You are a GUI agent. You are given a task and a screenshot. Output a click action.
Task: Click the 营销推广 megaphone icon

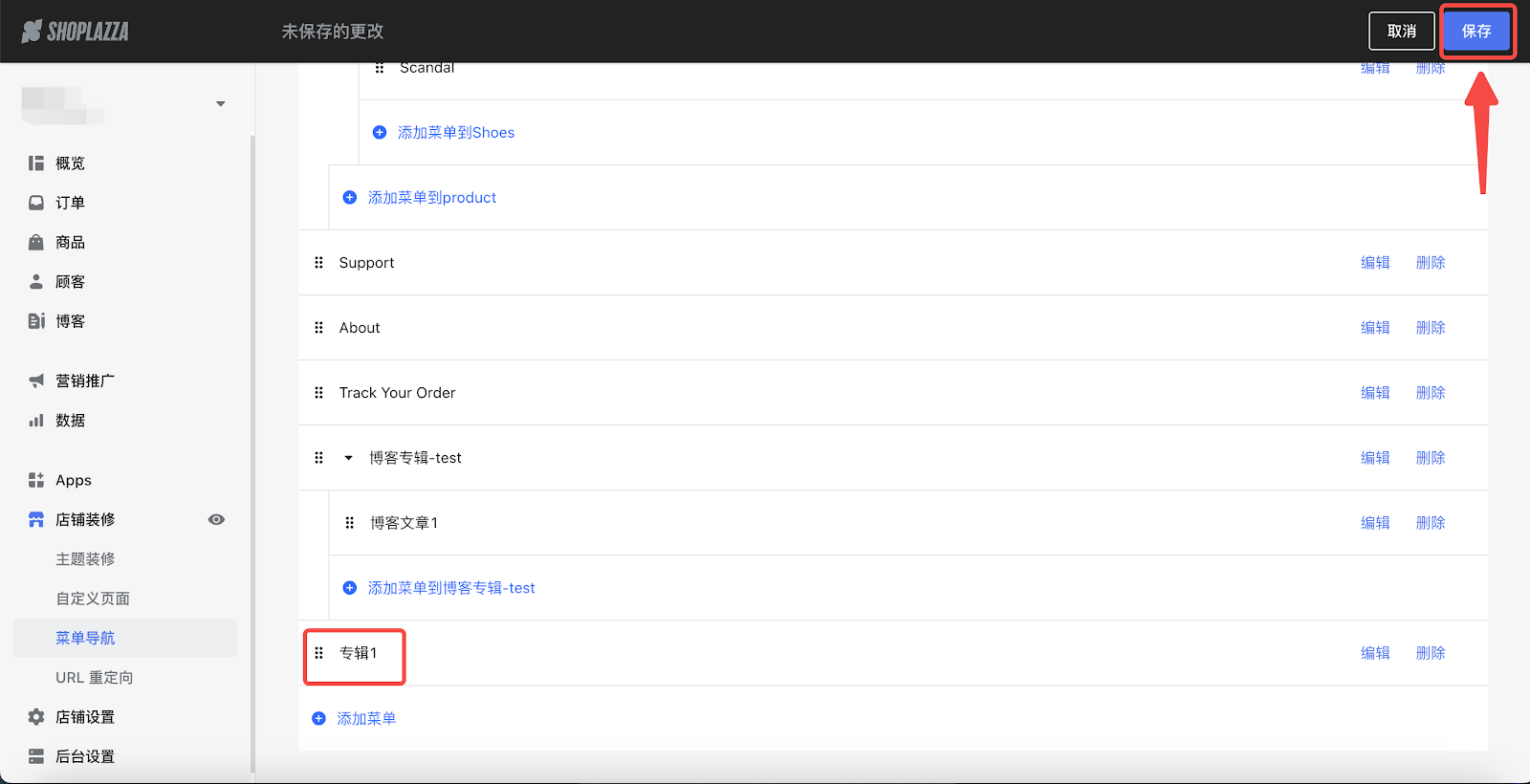(36, 381)
